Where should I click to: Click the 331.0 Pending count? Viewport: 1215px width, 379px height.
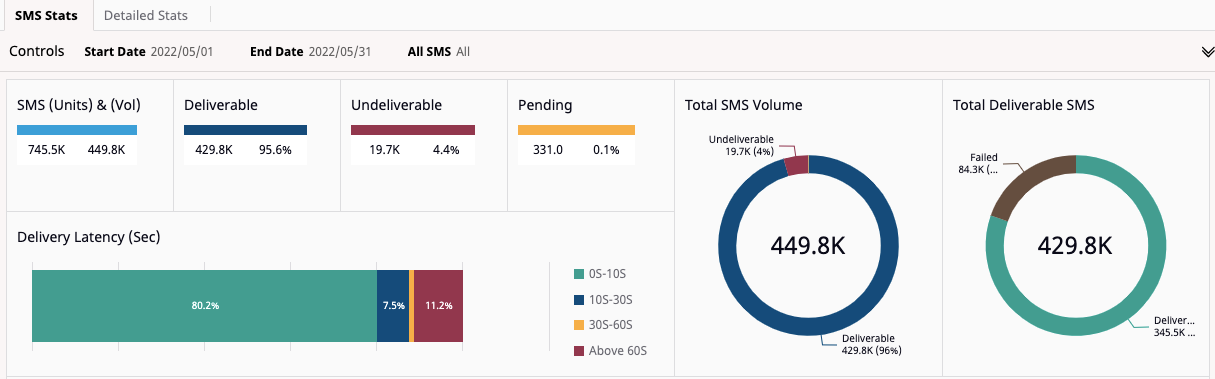click(547, 150)
